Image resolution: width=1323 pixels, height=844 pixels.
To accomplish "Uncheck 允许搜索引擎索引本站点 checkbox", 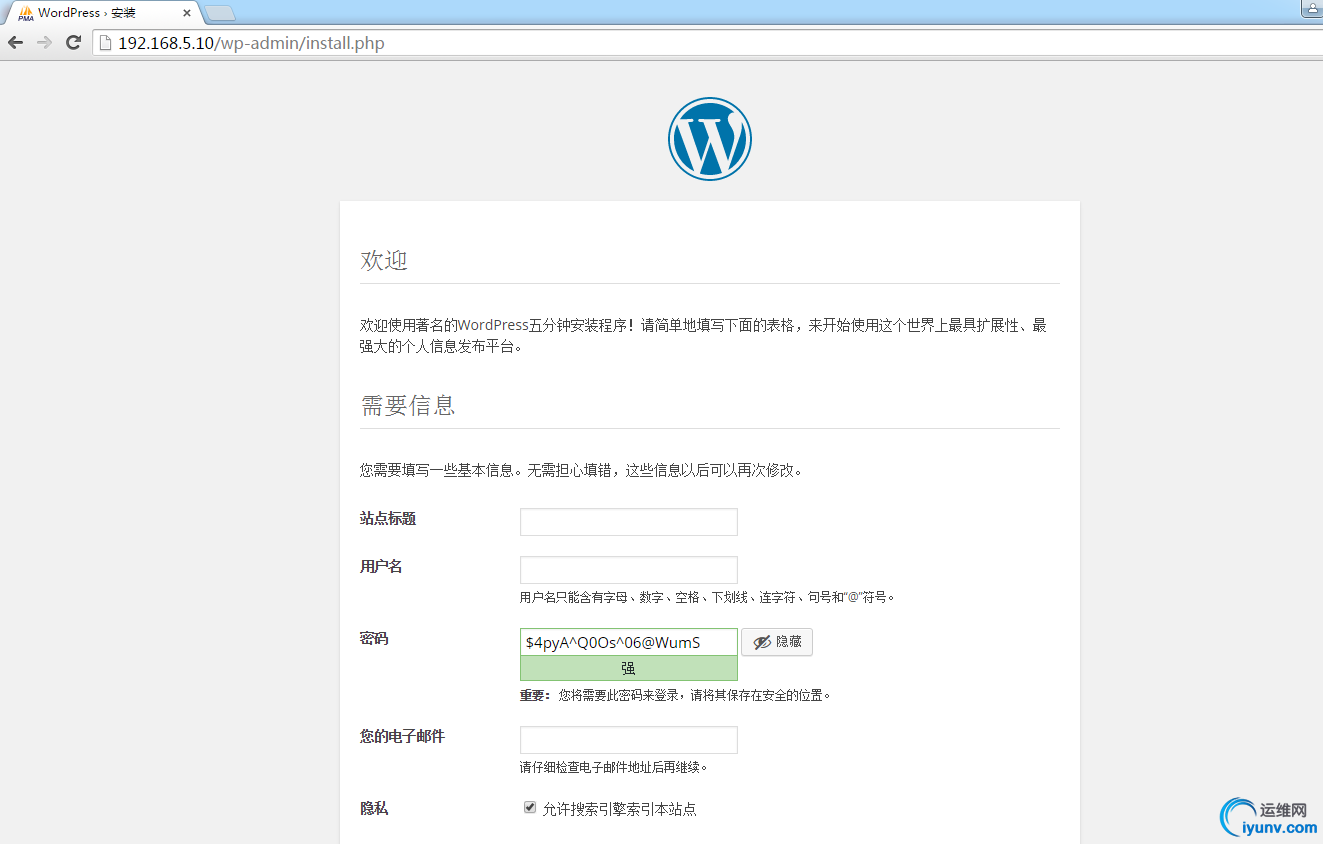I will pyautogui.click(x=530, y=808).
